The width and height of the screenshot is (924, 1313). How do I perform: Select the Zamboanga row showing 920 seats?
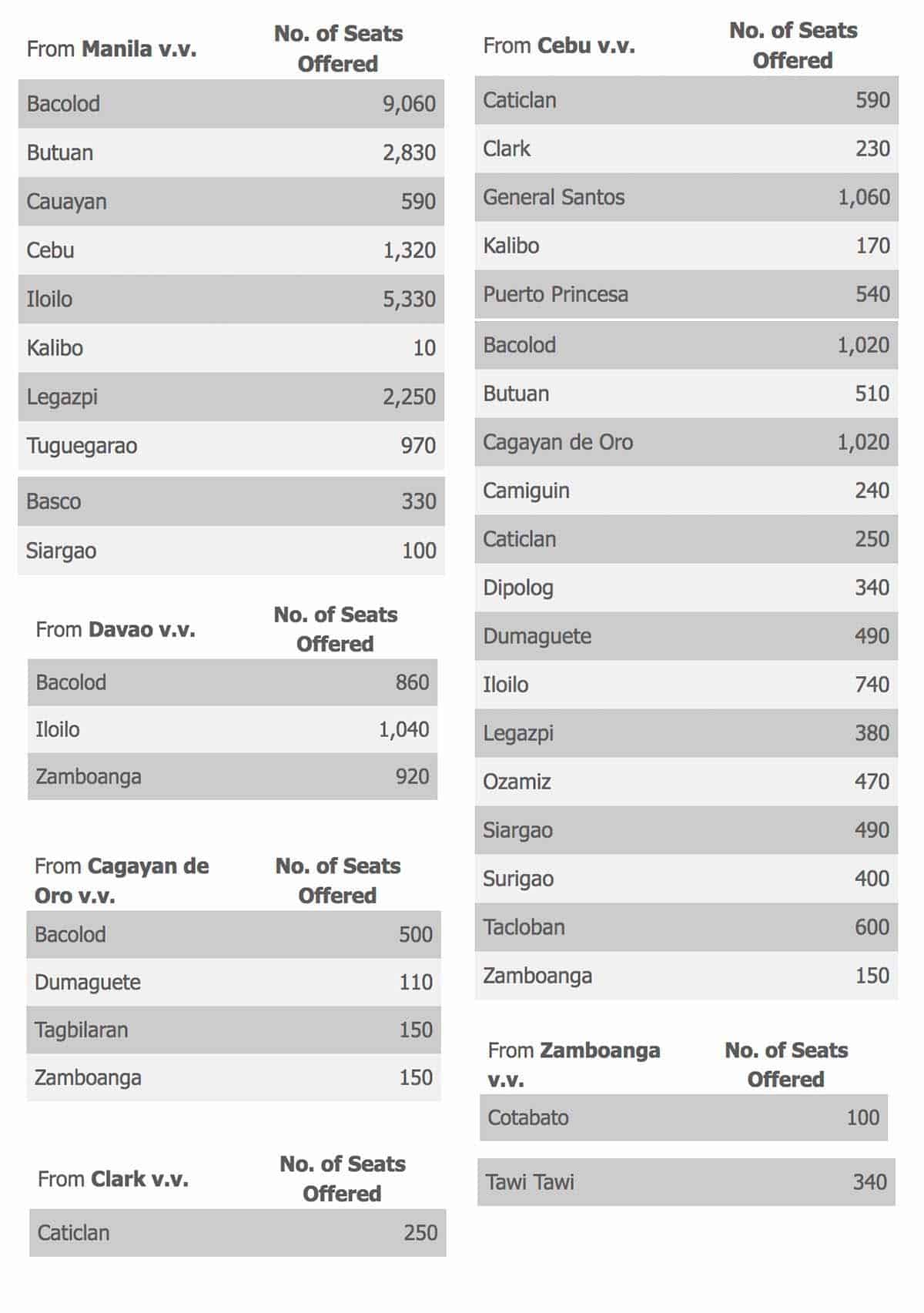click(232, 776)
